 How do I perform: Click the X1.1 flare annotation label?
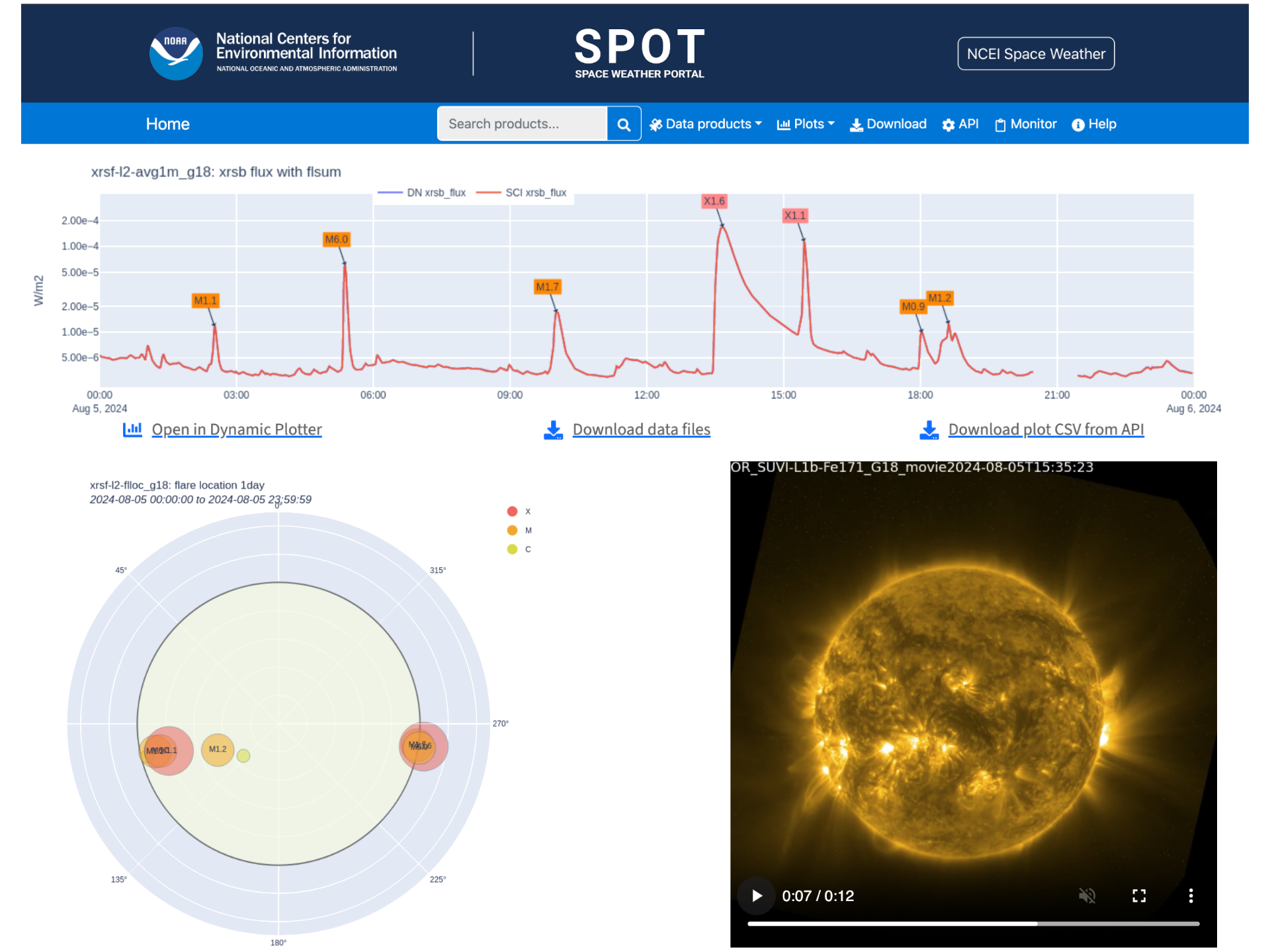click(x=794, y=216)
